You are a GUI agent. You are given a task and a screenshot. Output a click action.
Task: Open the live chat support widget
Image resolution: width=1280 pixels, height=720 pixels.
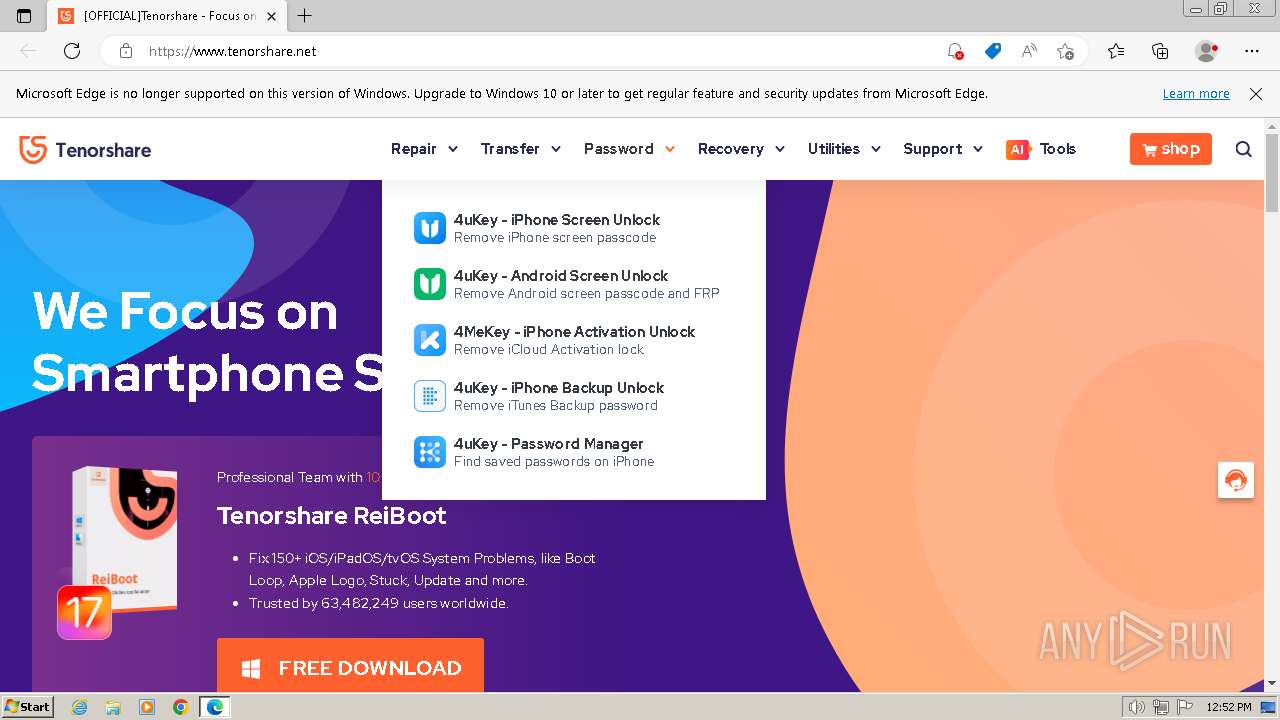click(1236, 480)
